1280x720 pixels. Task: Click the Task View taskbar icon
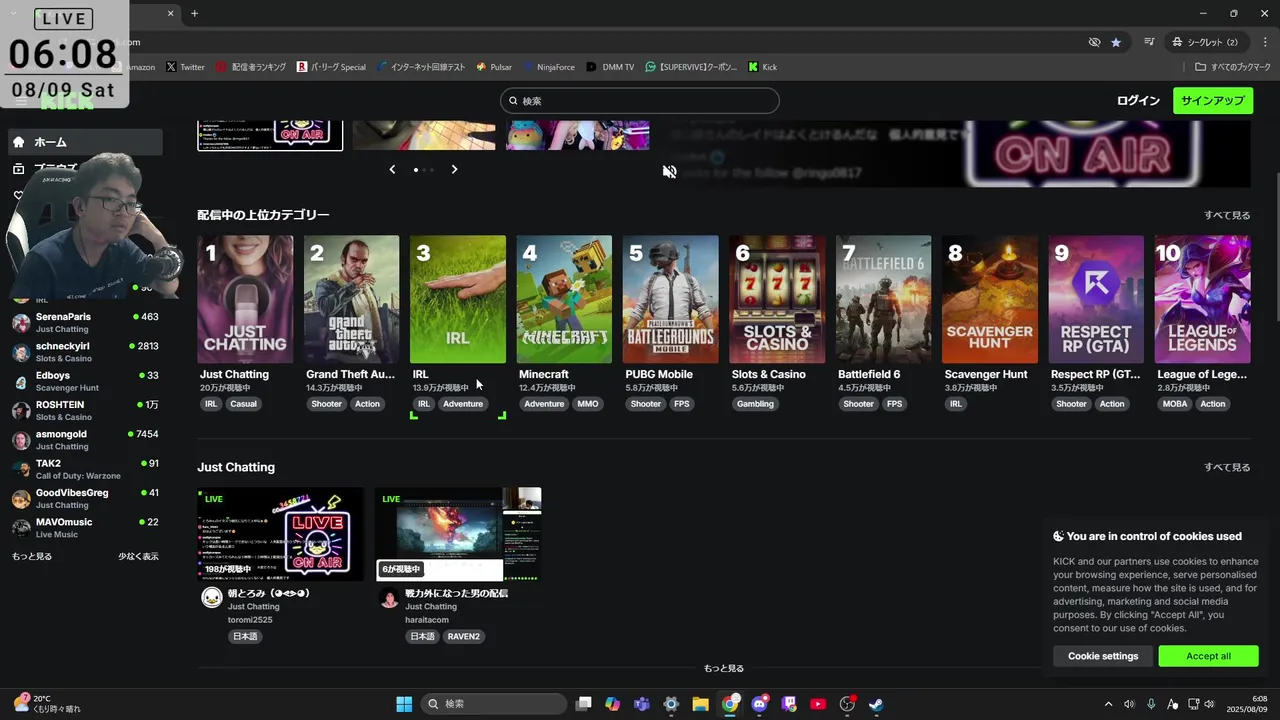click(584, 704)
